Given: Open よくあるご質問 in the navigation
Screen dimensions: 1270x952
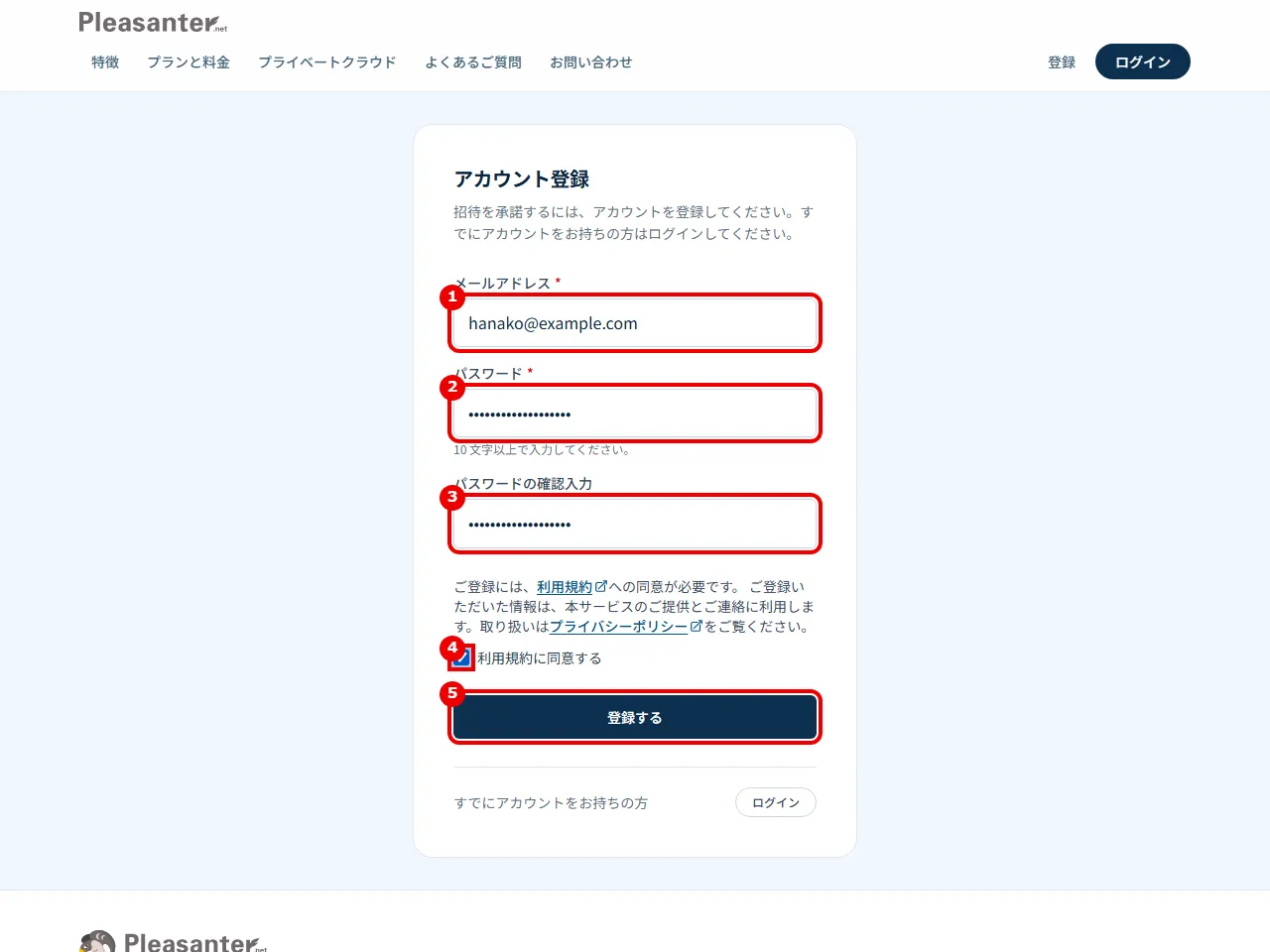Looking at the screenshot, I should (x=473, y=62).
